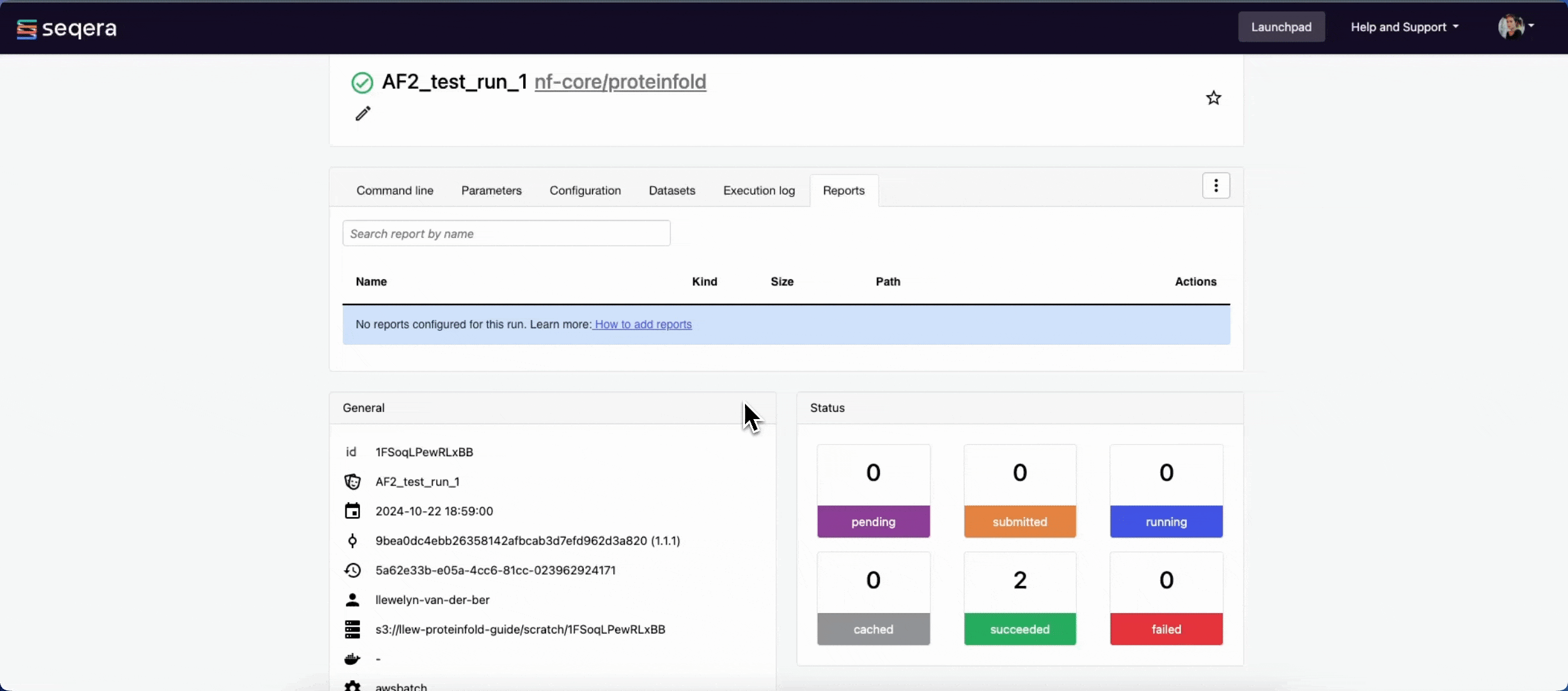
Task: Open the three-dot options menu
Action: [x=1216, y=186]
